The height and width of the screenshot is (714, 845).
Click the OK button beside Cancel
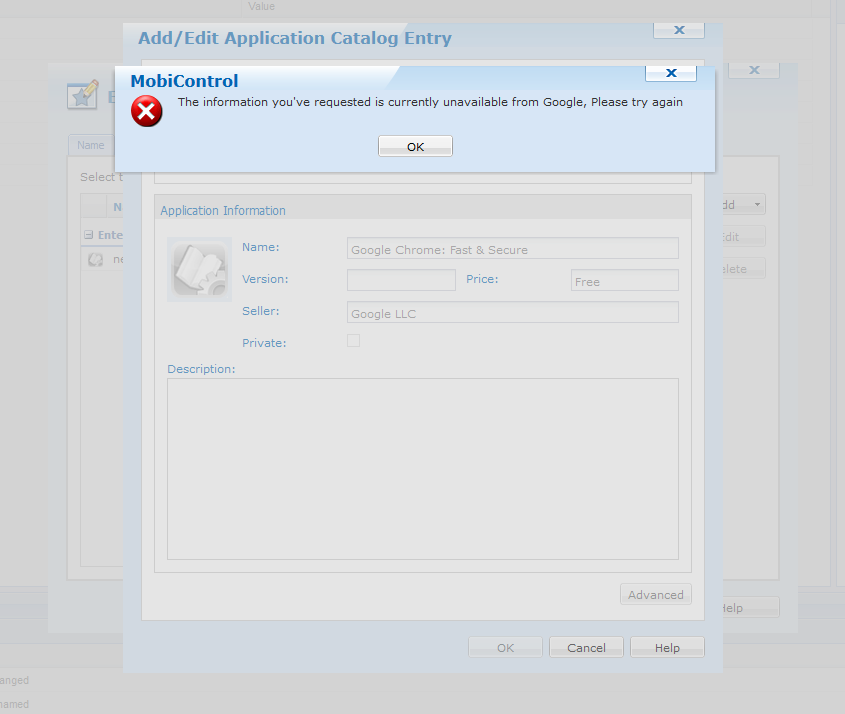pos(505,648)
